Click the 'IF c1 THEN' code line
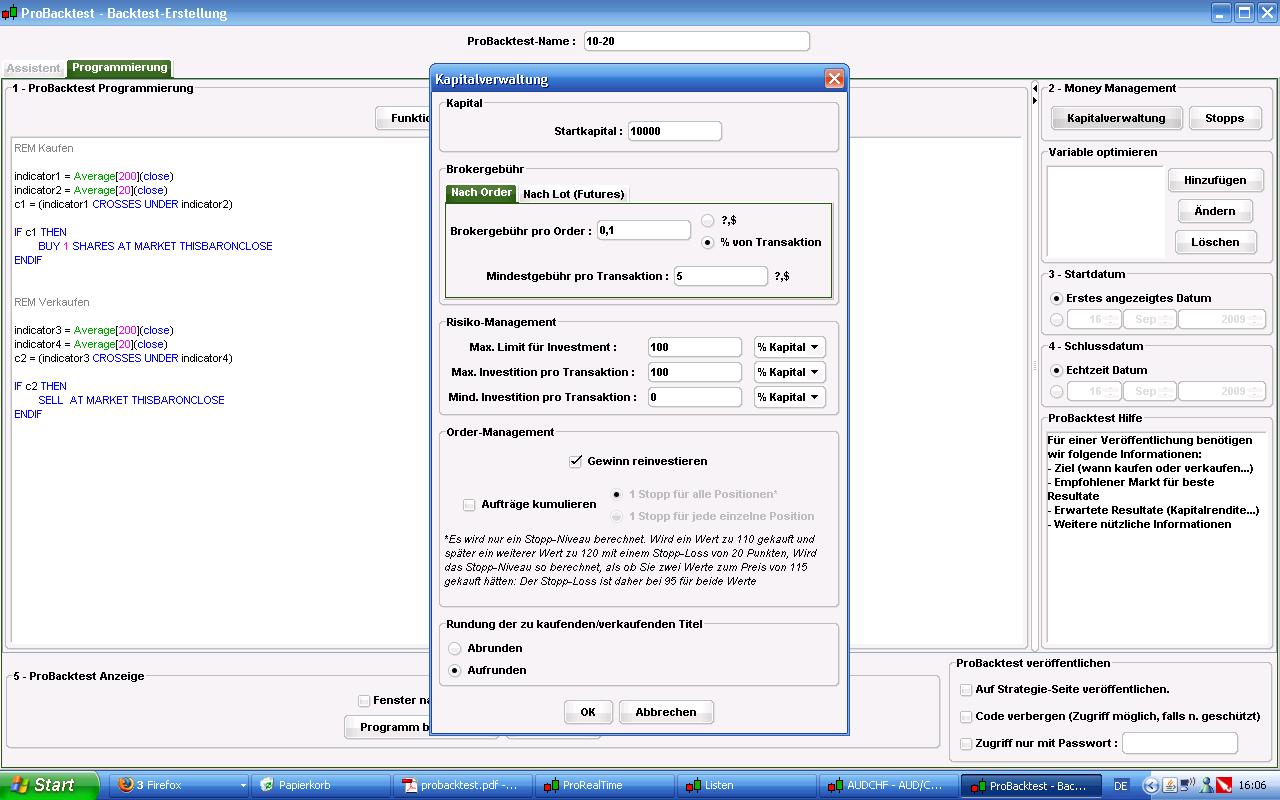 (40, 232)
